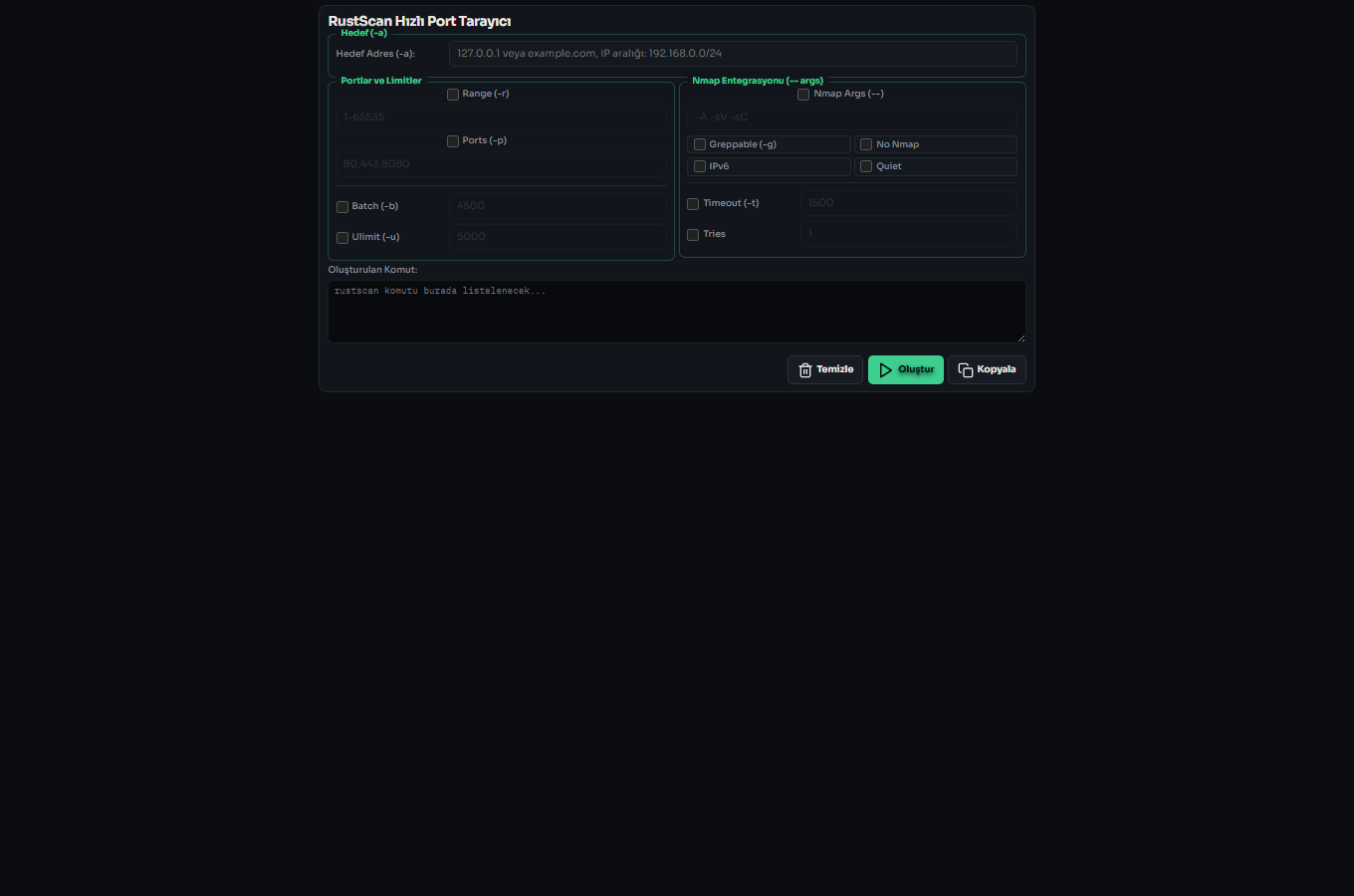Click the Portlar ve Limitler legend

(381, 81)
